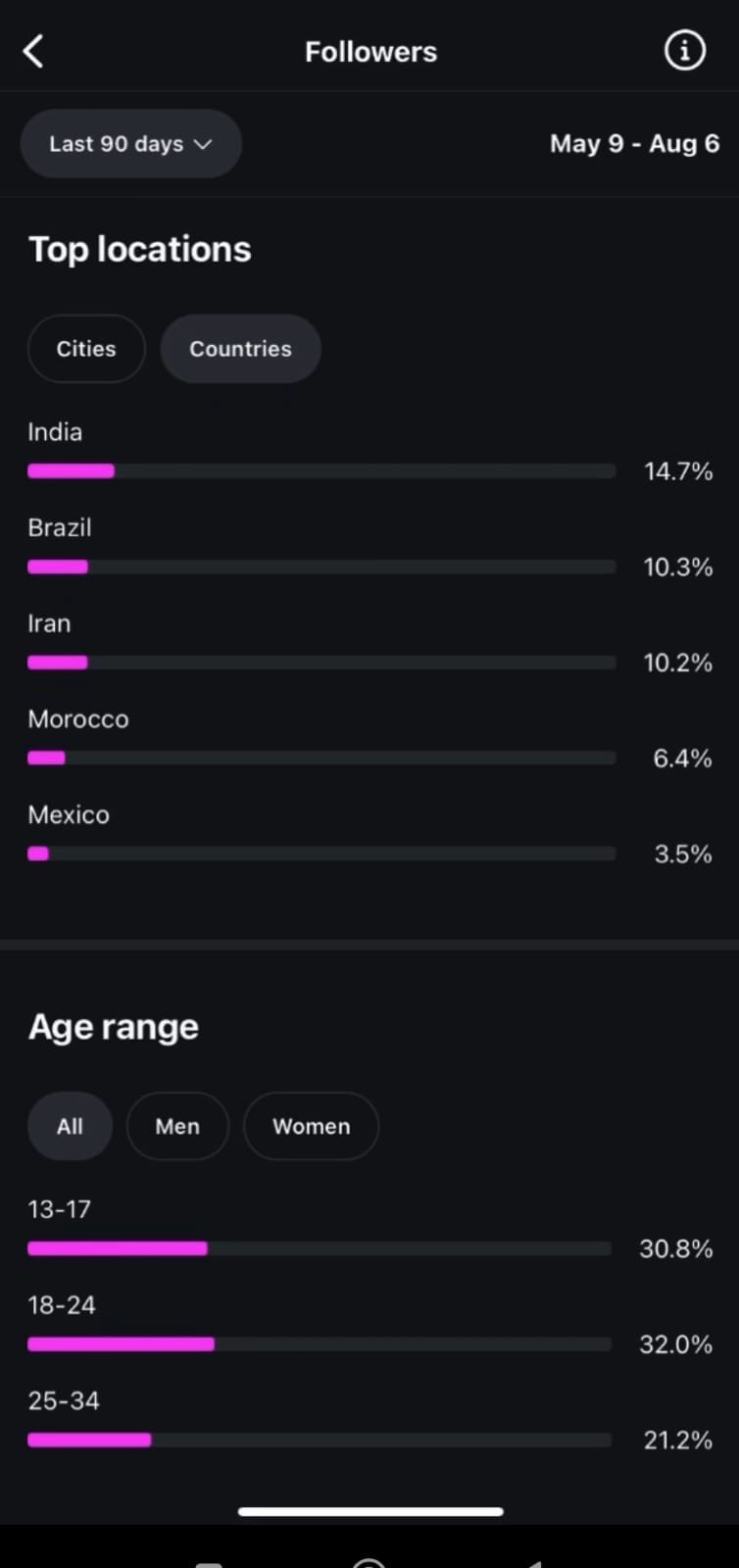
Task: Click the 18-24 age range bar
Action: tap(319, 1345)
